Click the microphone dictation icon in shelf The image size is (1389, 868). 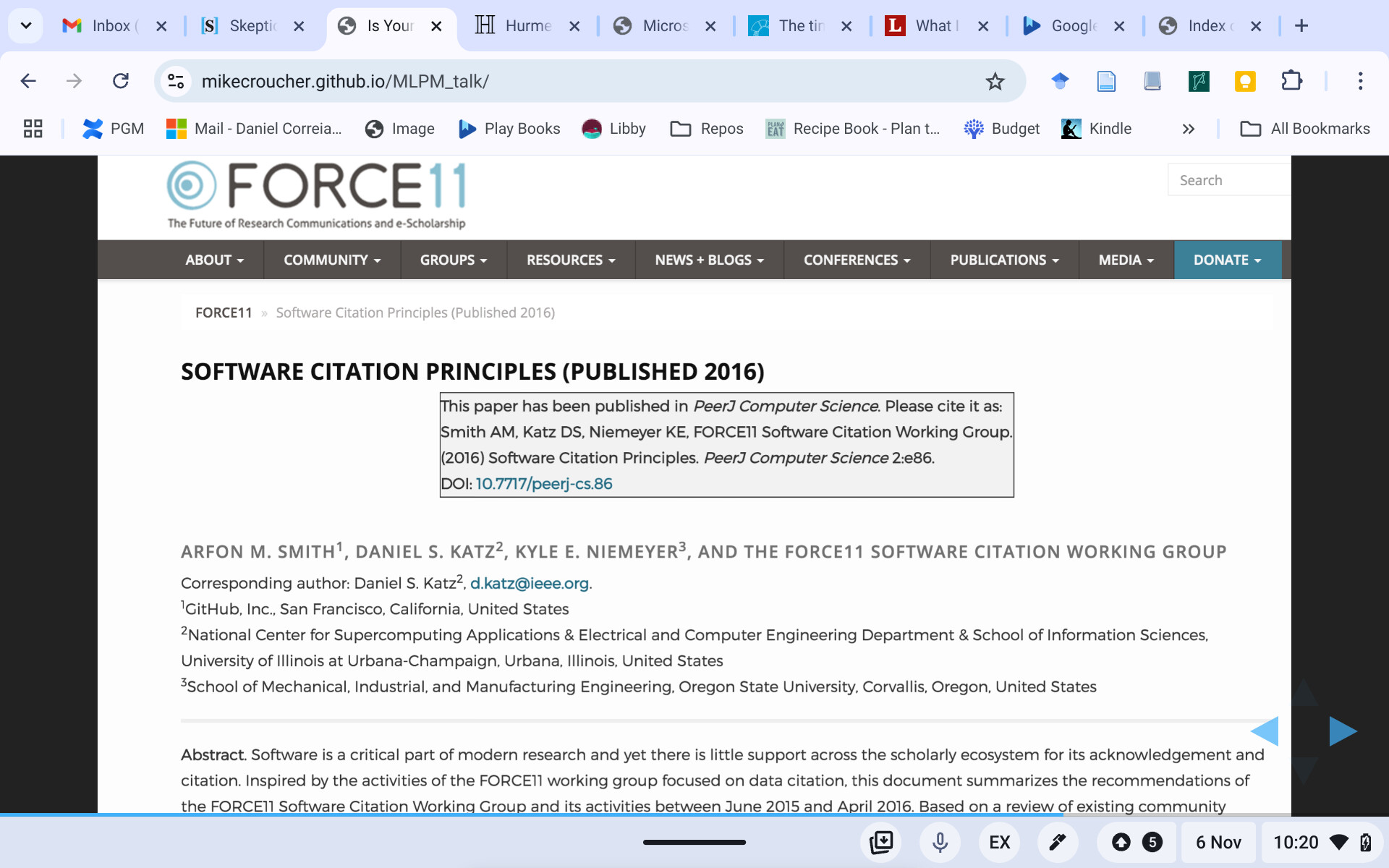[x=940, y=842]
